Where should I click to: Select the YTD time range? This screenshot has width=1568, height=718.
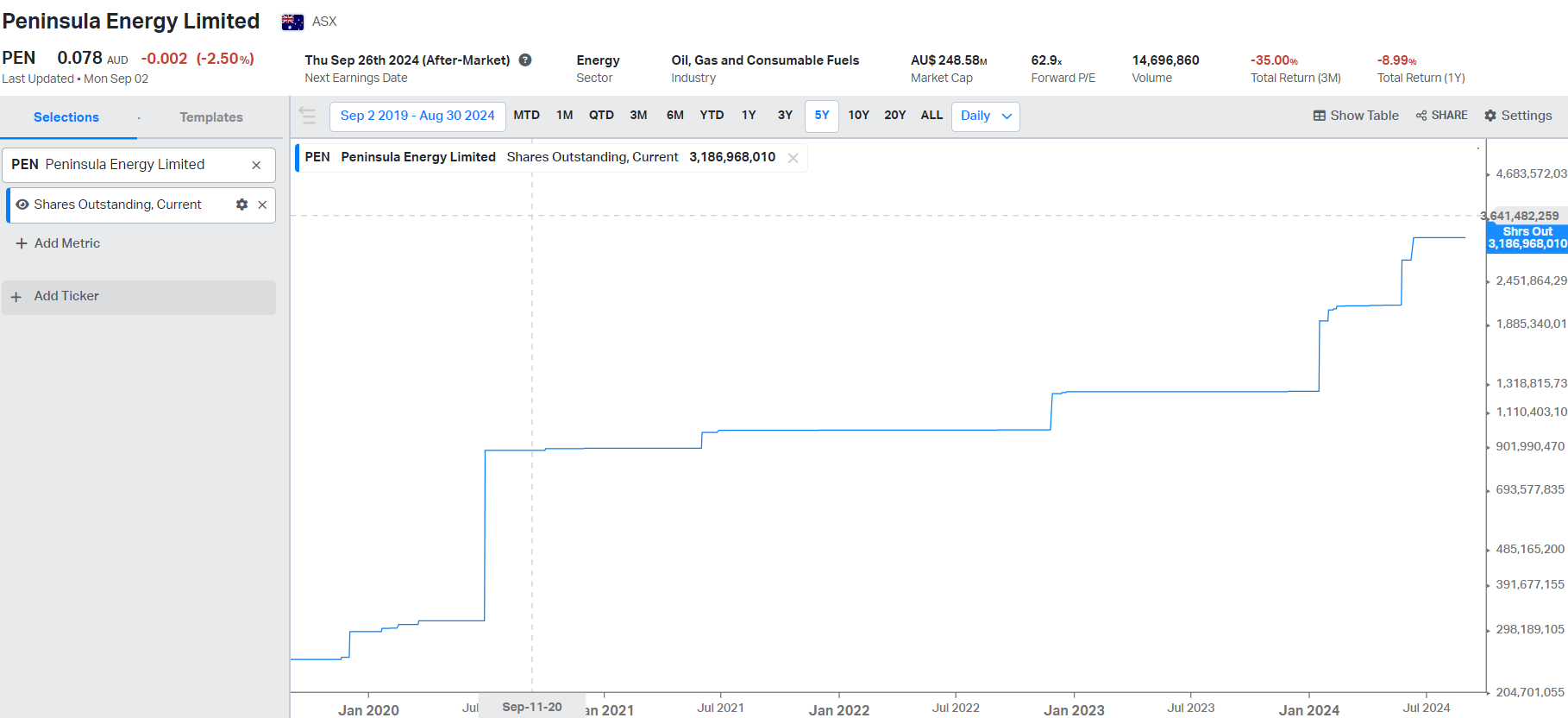[712, 116]
